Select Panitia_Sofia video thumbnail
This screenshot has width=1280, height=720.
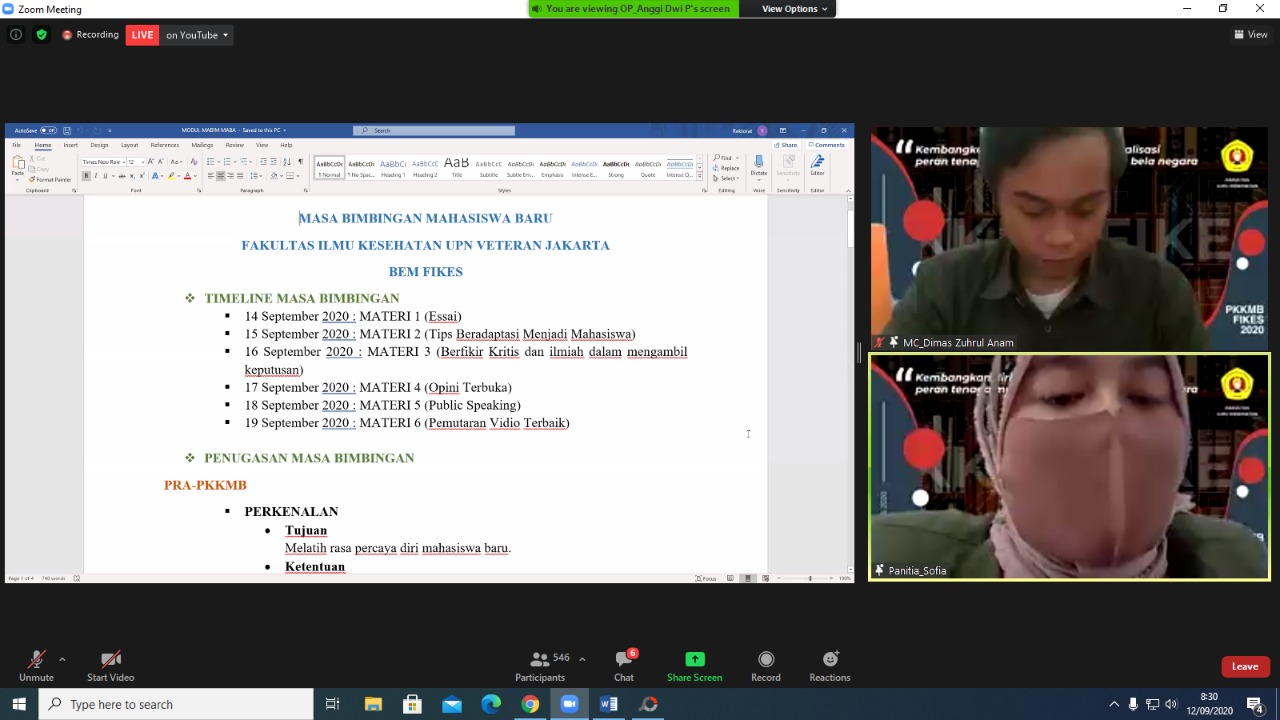(x=1069, y=467)
